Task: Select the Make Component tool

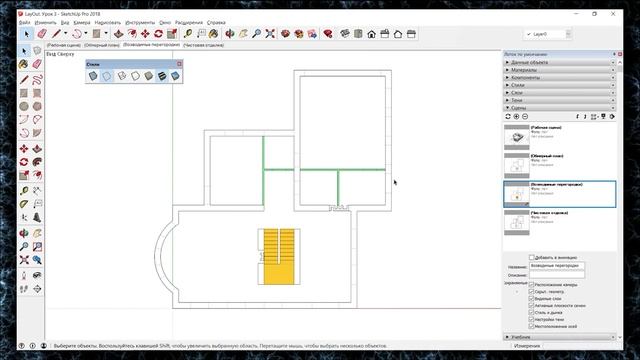Action: click(37, 51)
